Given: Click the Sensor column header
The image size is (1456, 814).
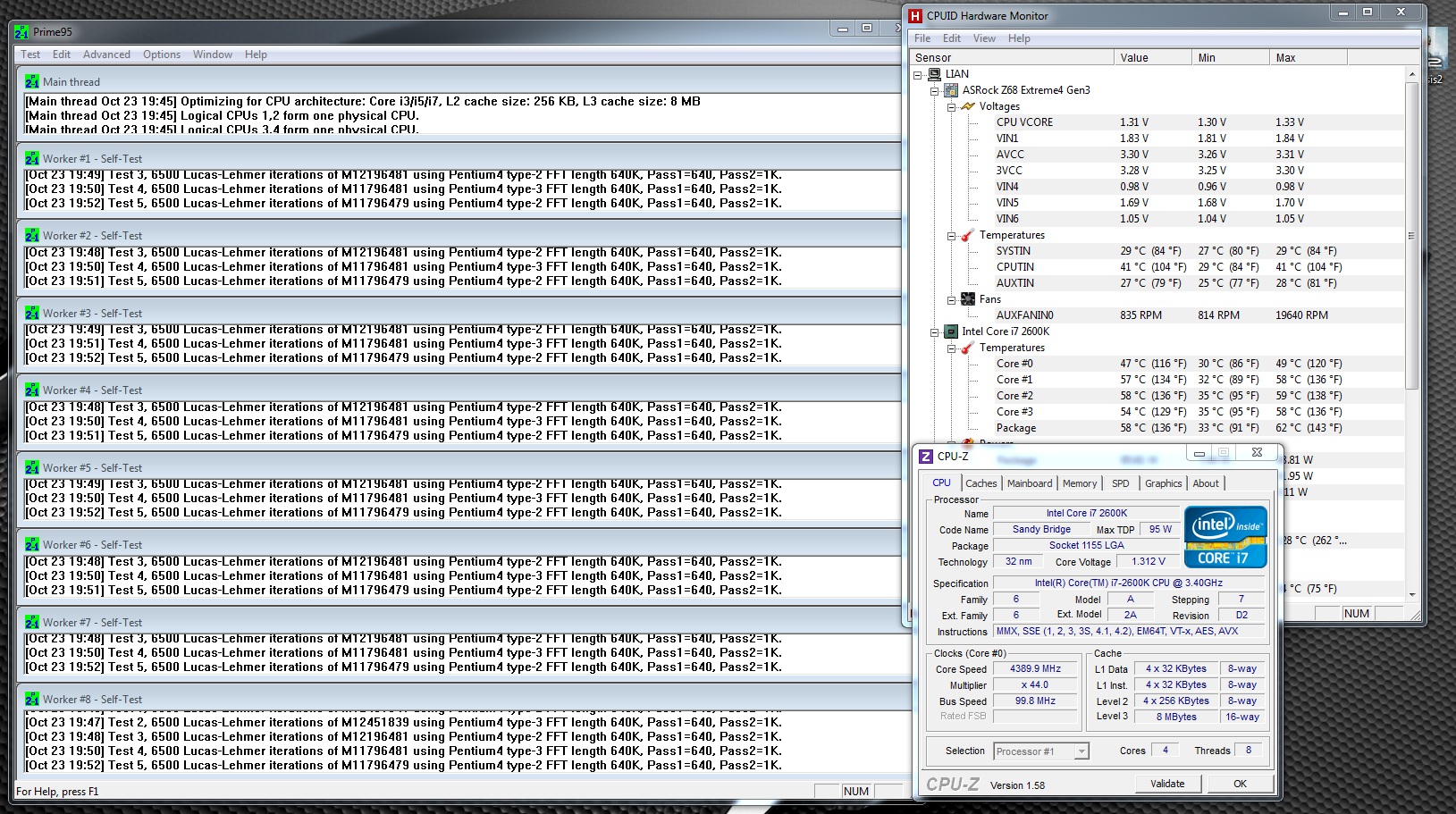Looking at the screenshot, I should [x=1011, y=57].
